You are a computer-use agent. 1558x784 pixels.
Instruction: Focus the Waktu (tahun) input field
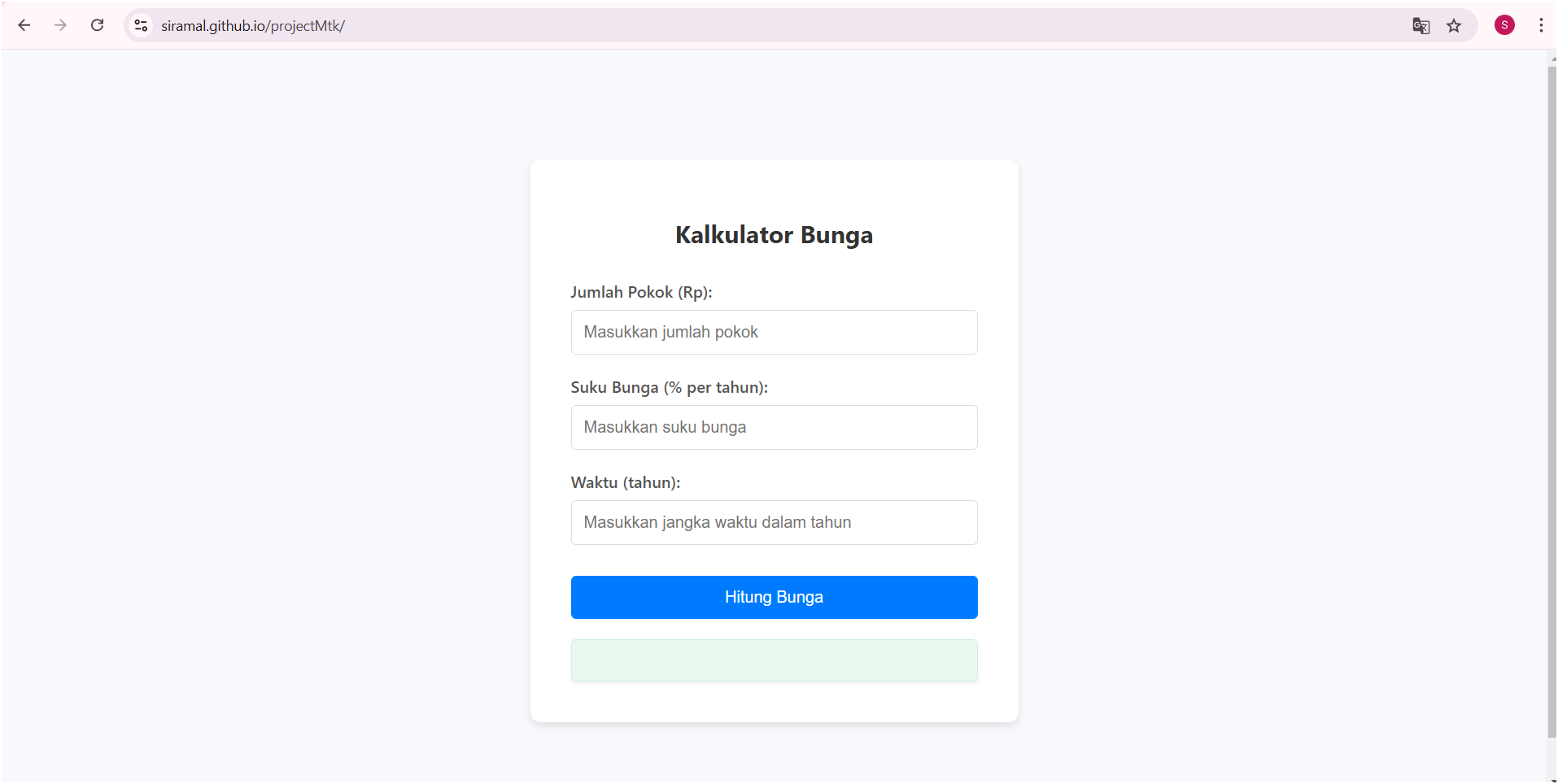tap(774, 522)
